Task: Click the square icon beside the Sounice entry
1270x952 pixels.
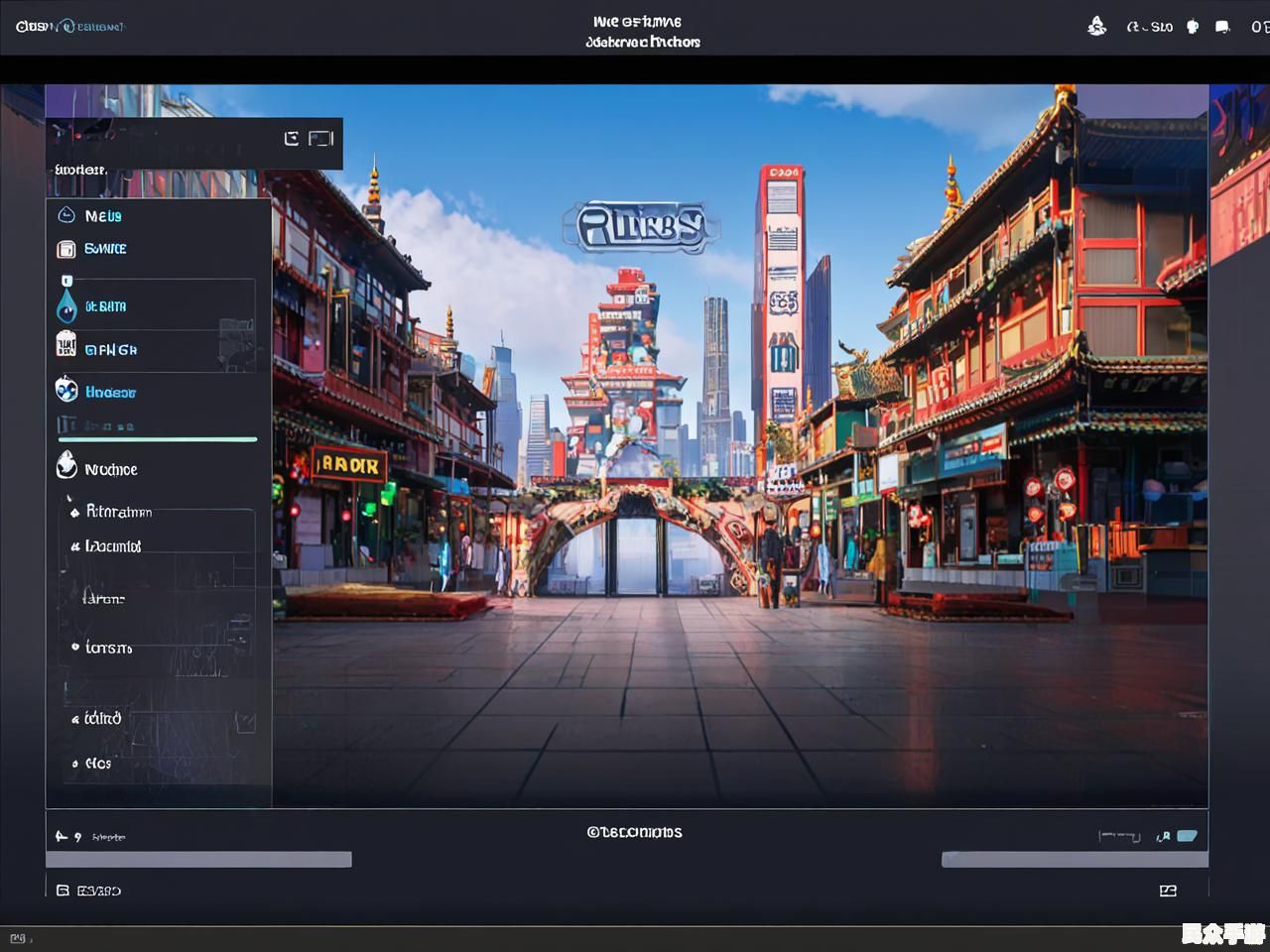Action: (x=66, y=249)
